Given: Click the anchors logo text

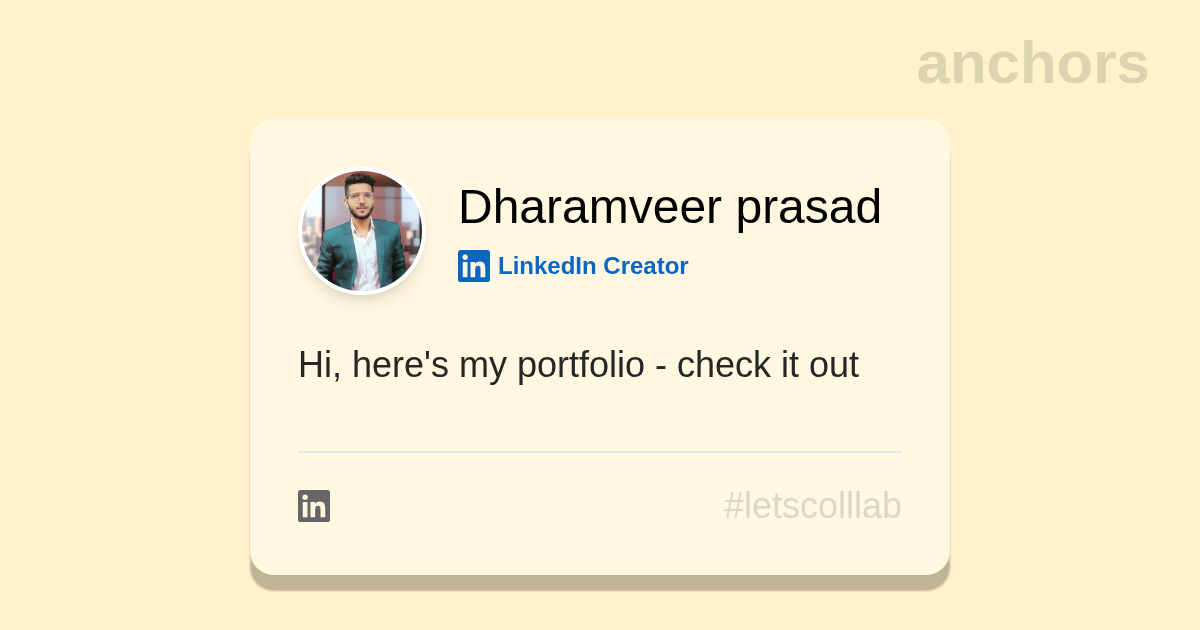Looking at the screenshot, I should coord(1032,64).
